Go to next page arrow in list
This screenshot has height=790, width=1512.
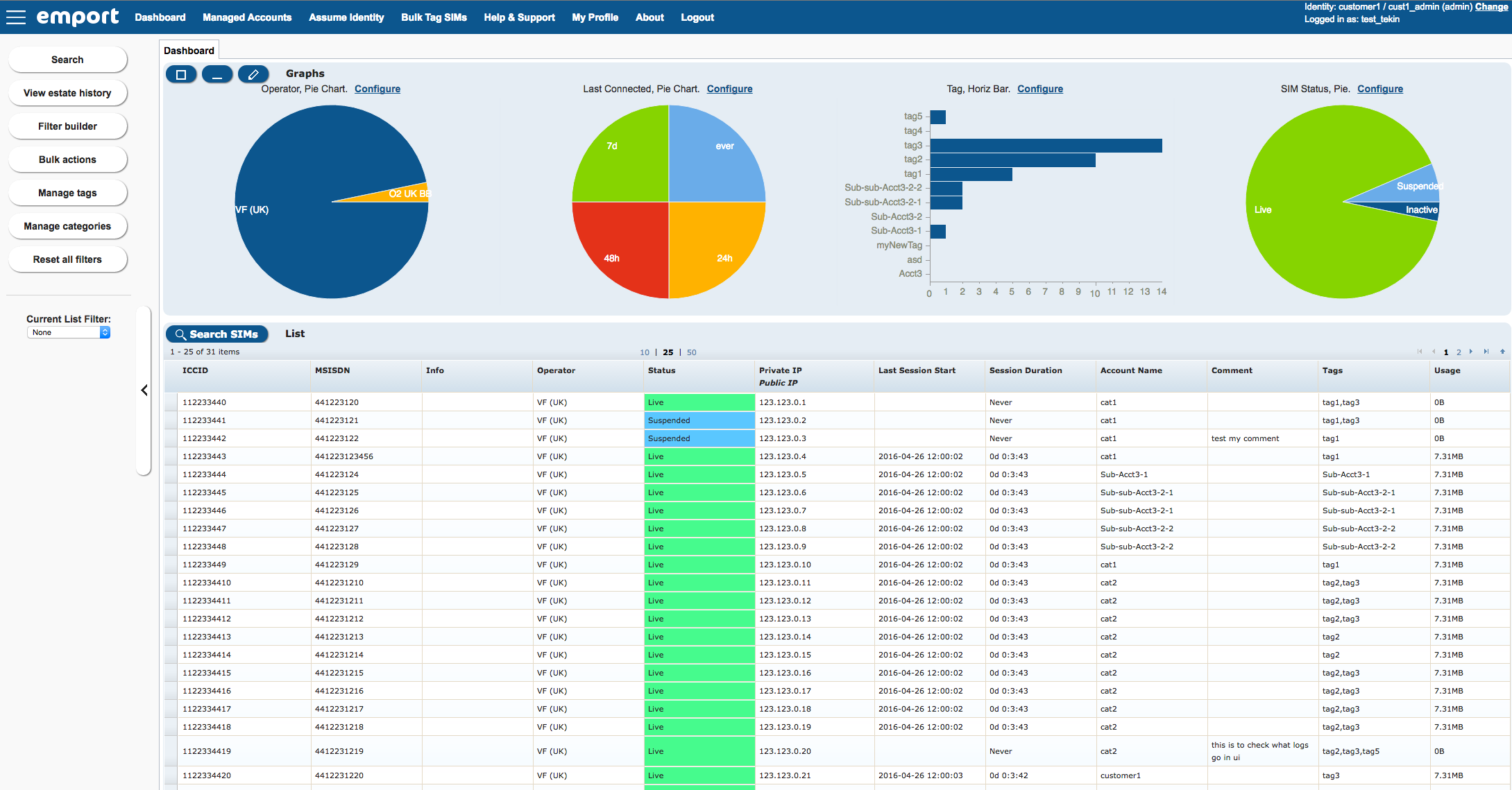[1470, 352]
